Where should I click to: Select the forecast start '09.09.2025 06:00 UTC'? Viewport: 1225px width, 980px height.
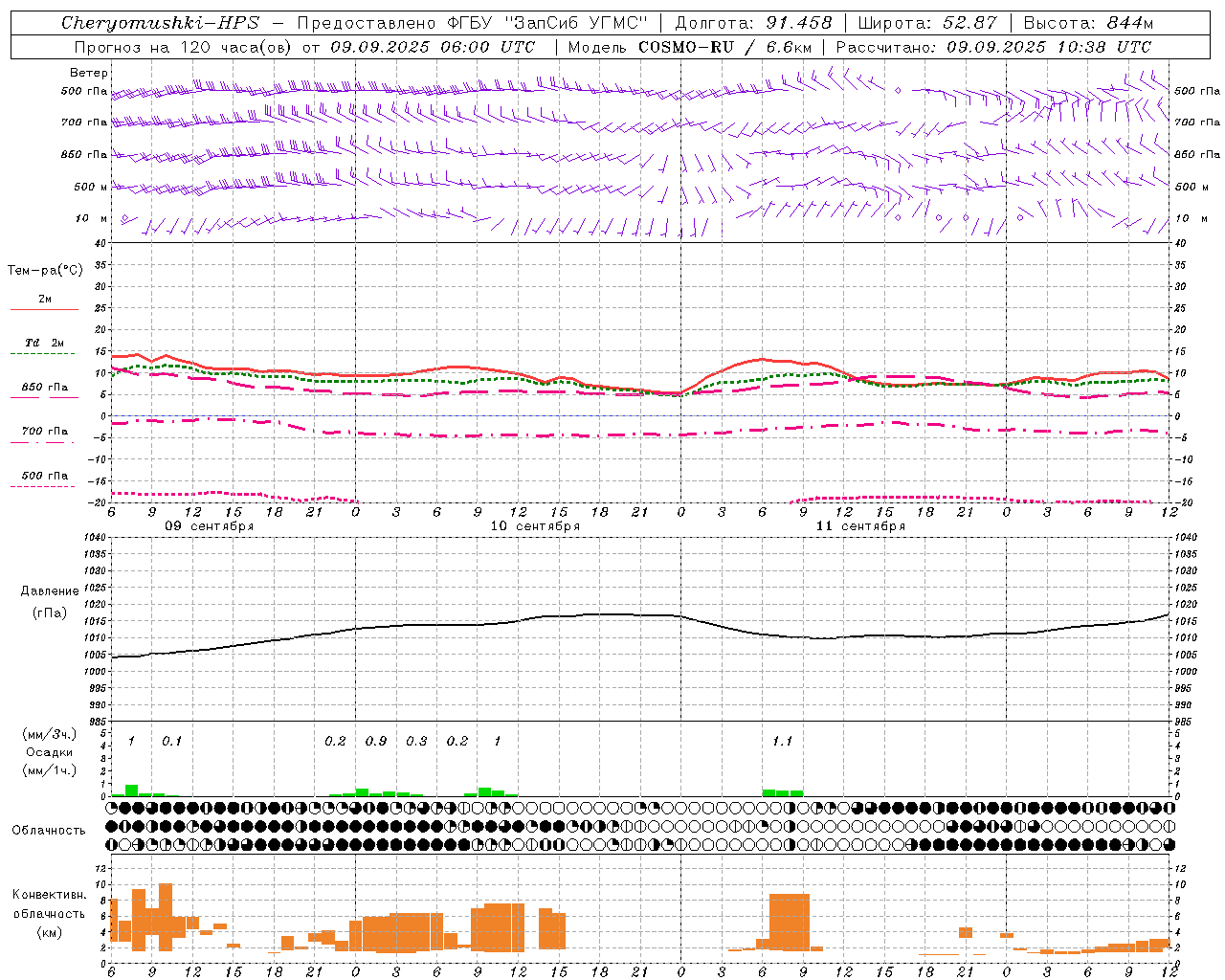[x=433, y=47]
